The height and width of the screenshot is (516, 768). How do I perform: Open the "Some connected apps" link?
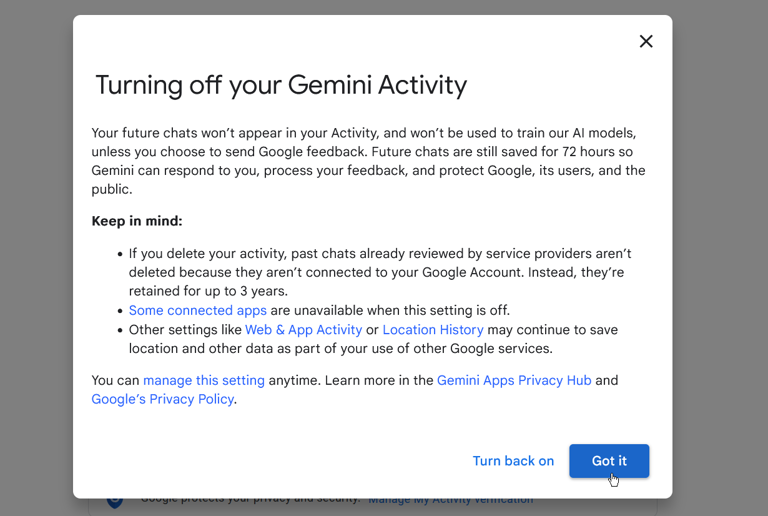[198, 310]
